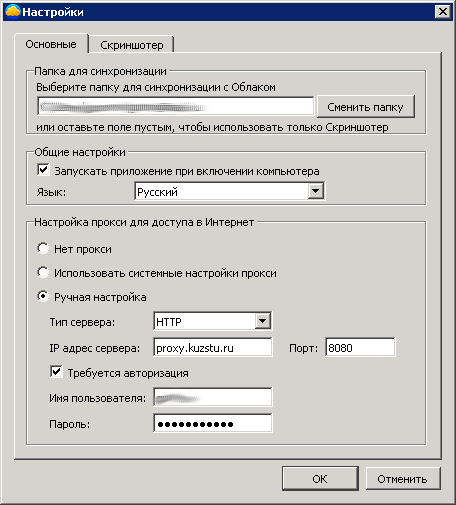456x505 pixels.
Task: Click the Отменить cancel button
Action: pos(403,479)
